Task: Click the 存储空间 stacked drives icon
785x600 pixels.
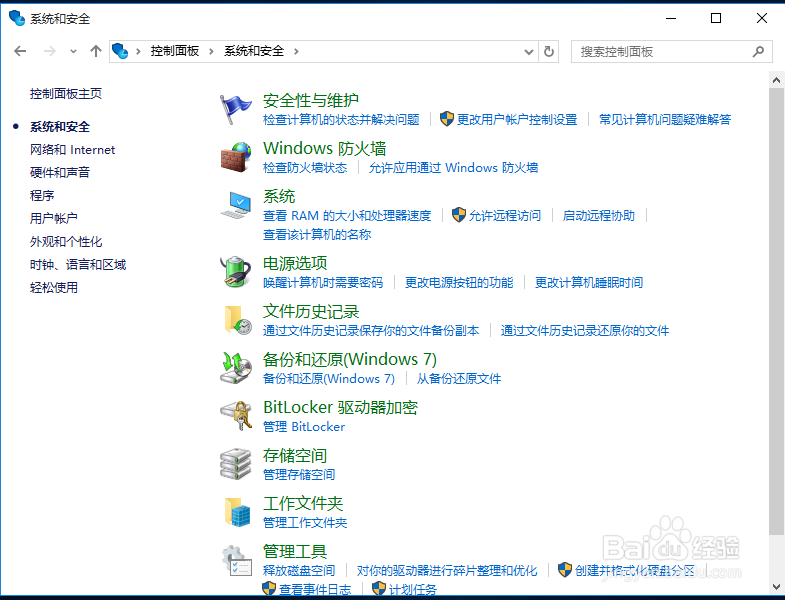Action: coord(235,464)
